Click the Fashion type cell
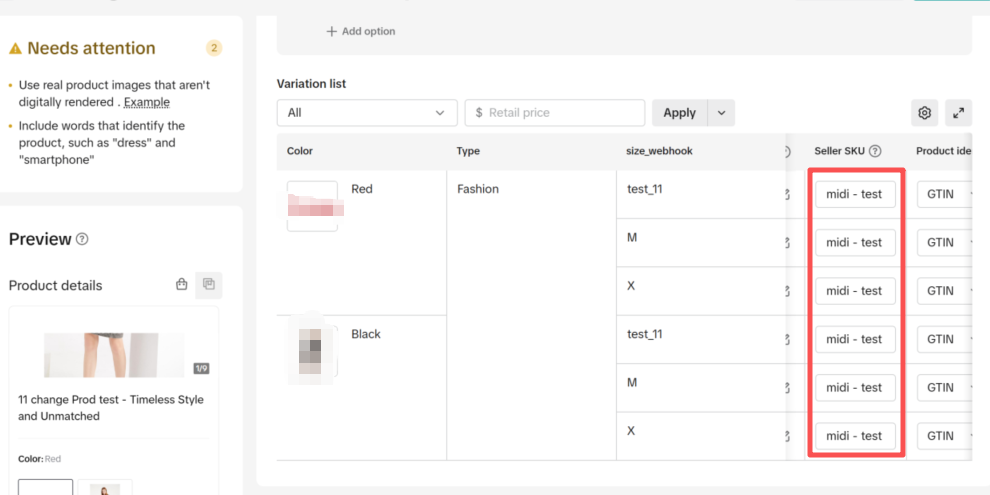 tap(477, 189)
